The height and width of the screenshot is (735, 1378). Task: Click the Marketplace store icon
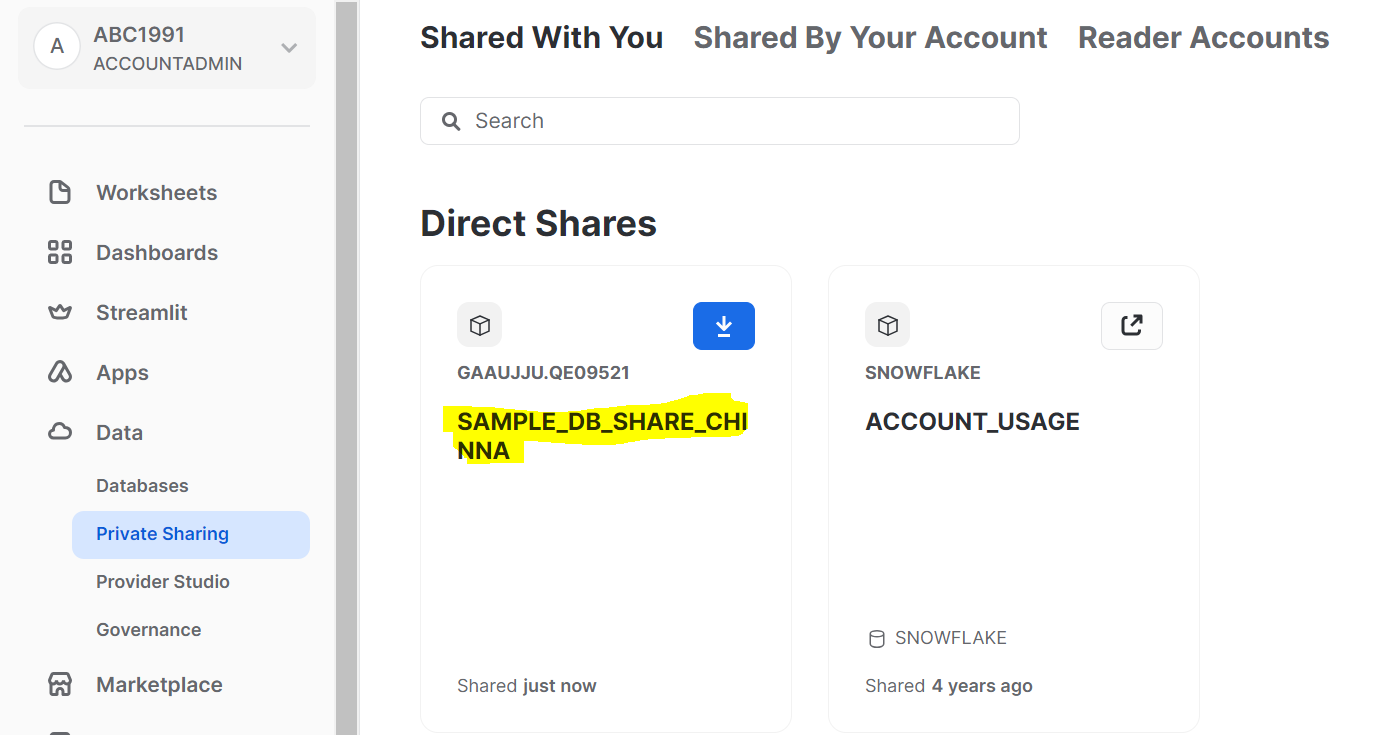click(60, 684)
